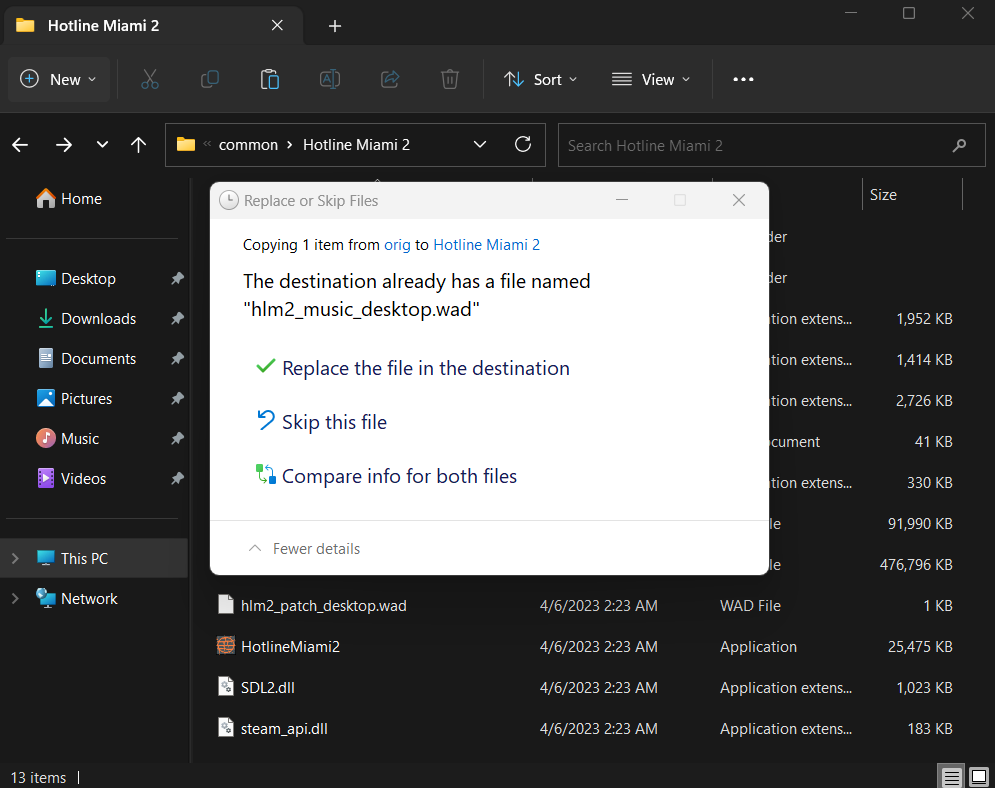Select Skip this file option
The width and height of the screenshot is (995, 788).
[x=334, y=422]
